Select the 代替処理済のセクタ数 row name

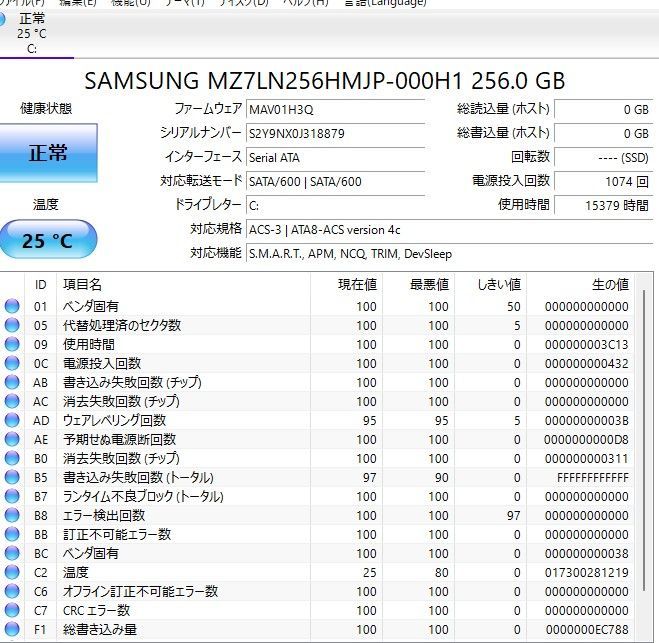[121, 325]
